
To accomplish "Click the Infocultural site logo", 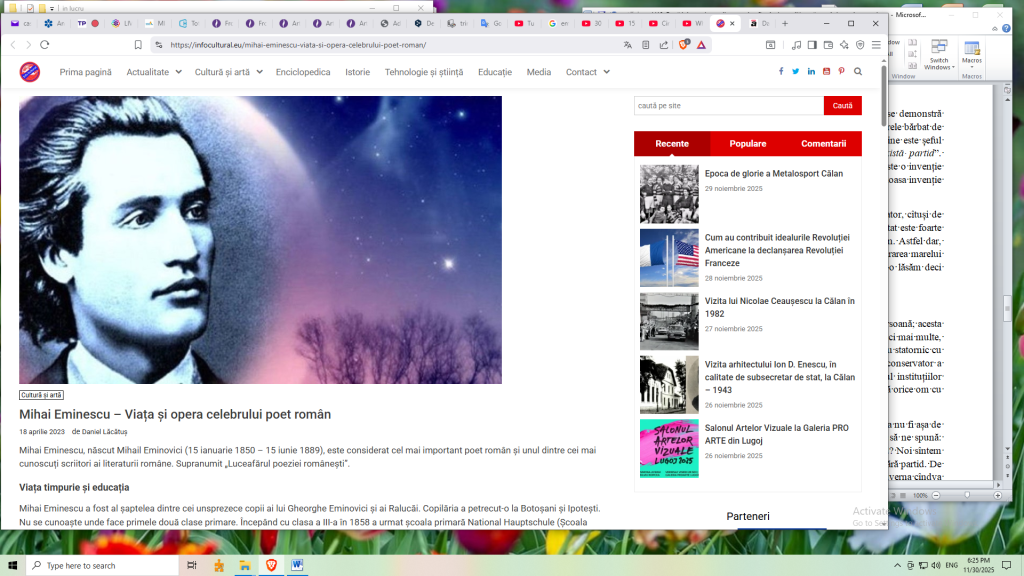I will tap(29, 72).
